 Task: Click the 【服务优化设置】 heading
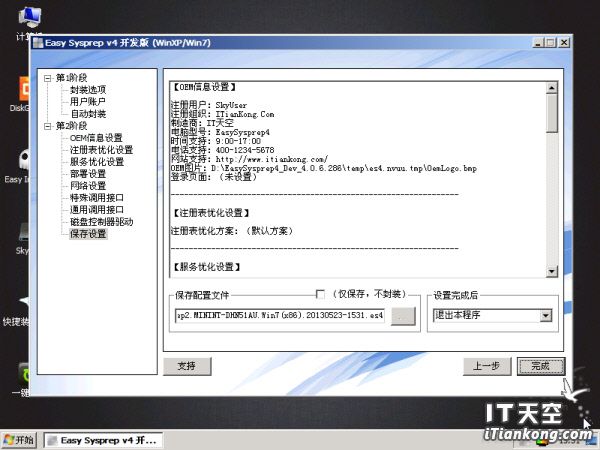point(207,267)
